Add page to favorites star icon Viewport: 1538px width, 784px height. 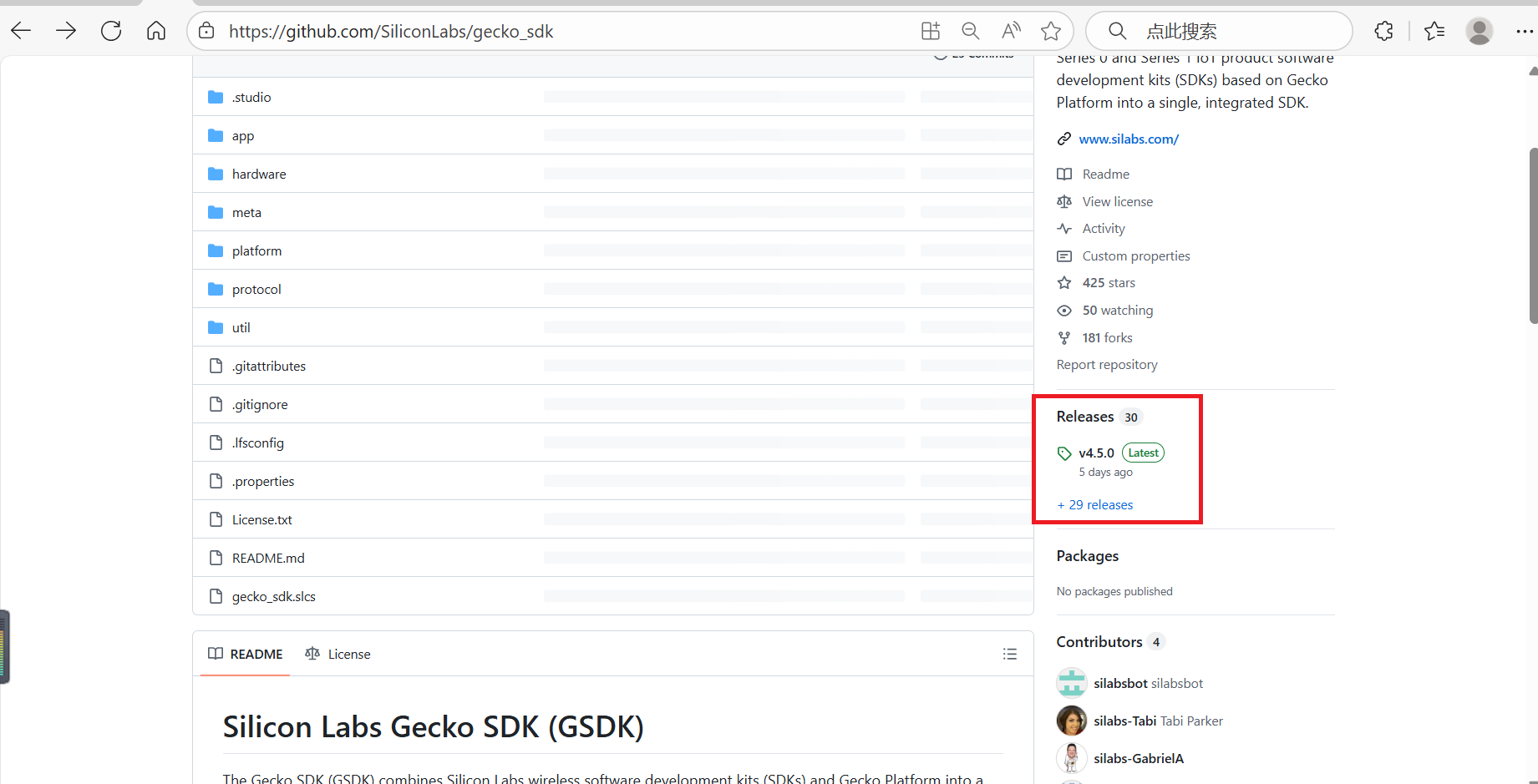click(x=1051, y=32)
